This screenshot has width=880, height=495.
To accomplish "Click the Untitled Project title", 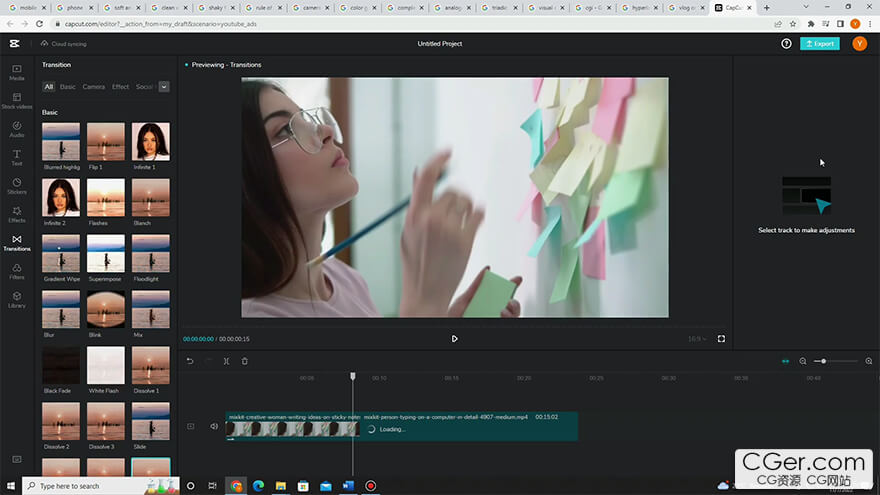I will coord(439,44).
